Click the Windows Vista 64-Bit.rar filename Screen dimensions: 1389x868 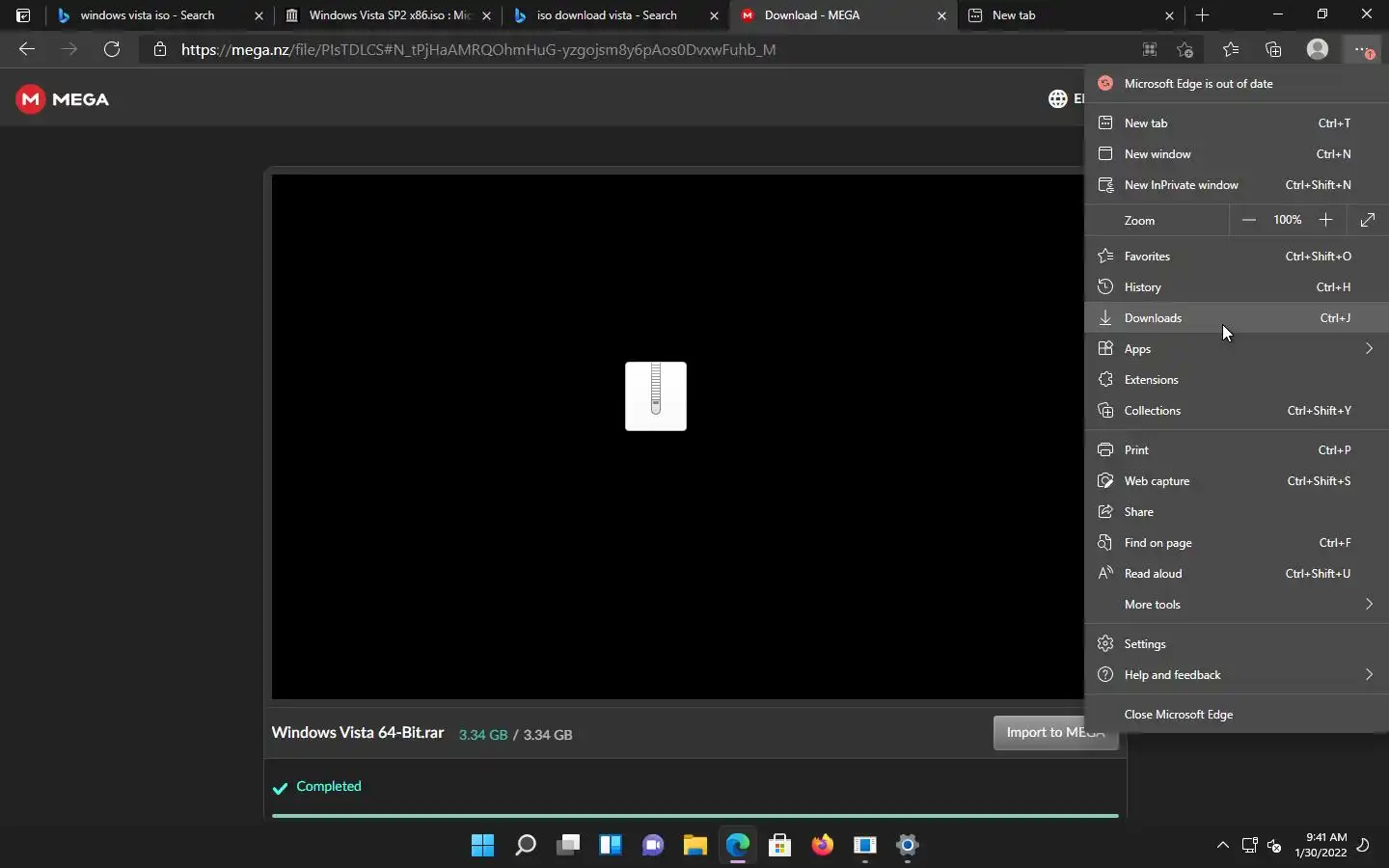pos(358,733)
